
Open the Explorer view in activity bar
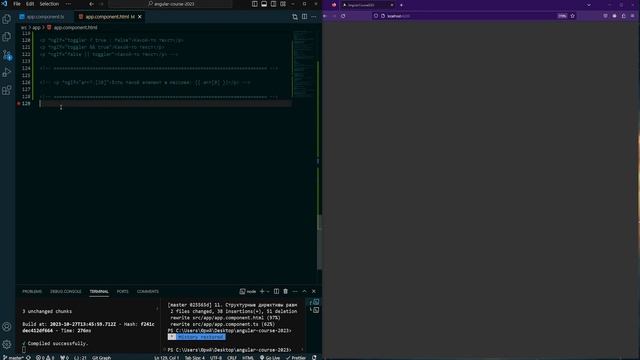coord(7,19)
